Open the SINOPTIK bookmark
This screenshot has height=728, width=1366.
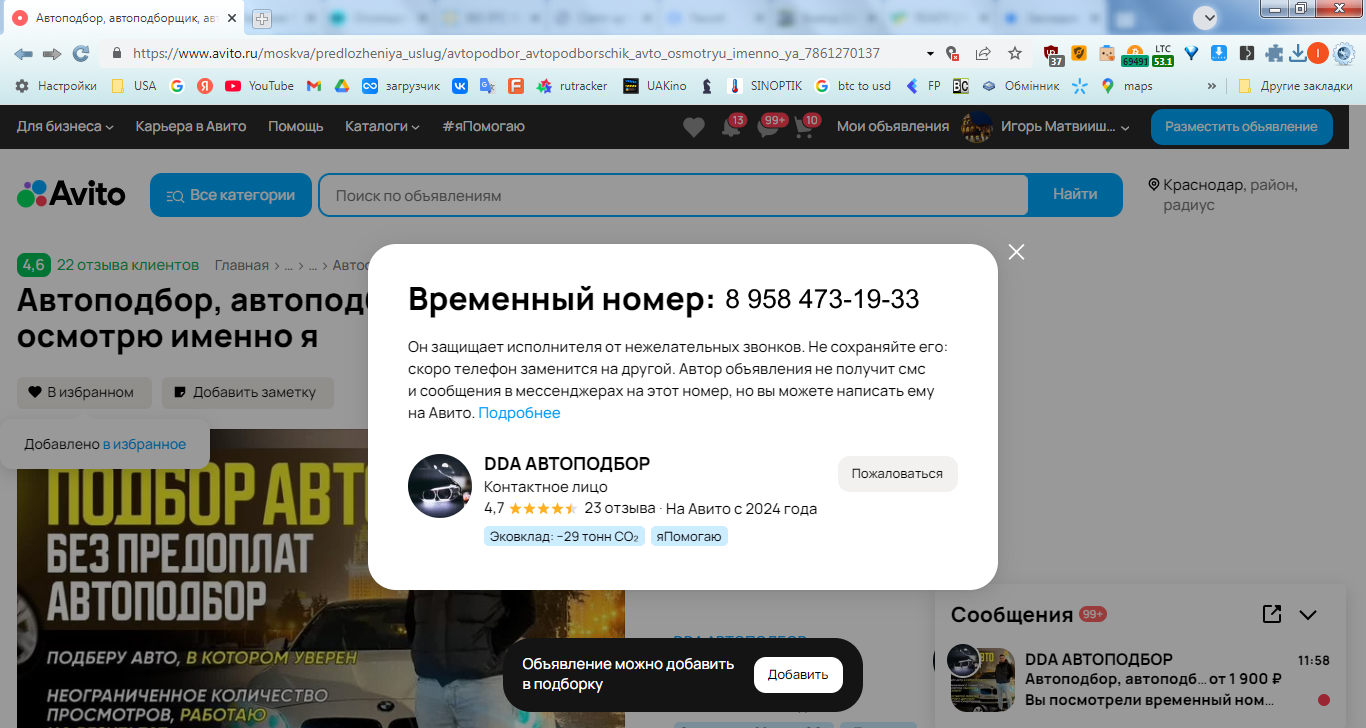(764, 86)
